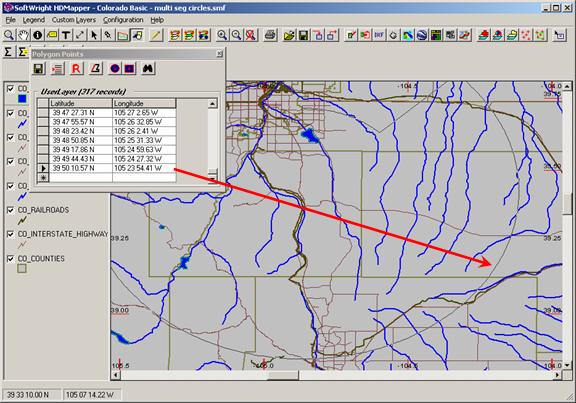The image size is (576, 403).
Task: Click the printer icon
Action: [x=270, y=35]
